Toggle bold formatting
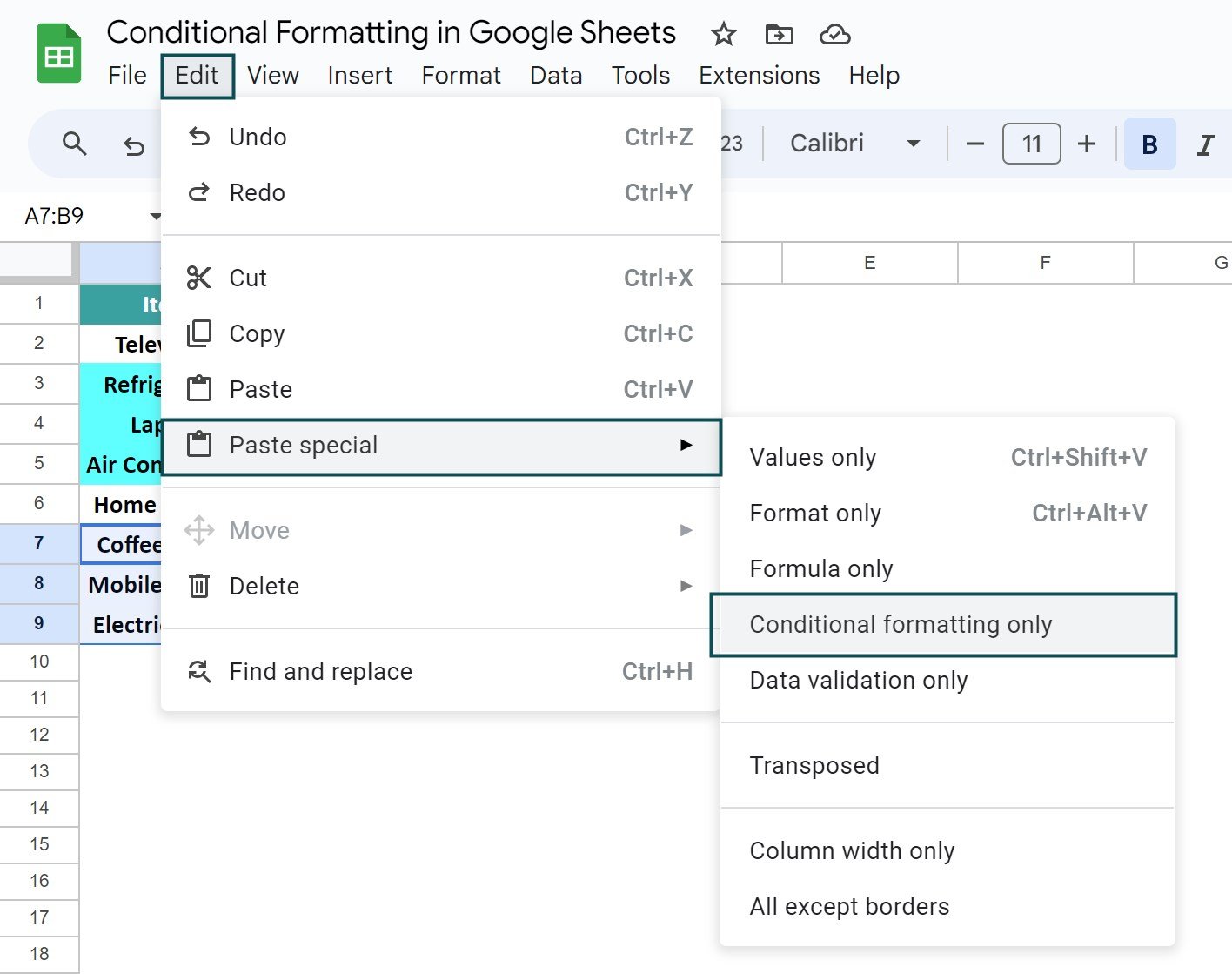 [x=1149, y=144]
